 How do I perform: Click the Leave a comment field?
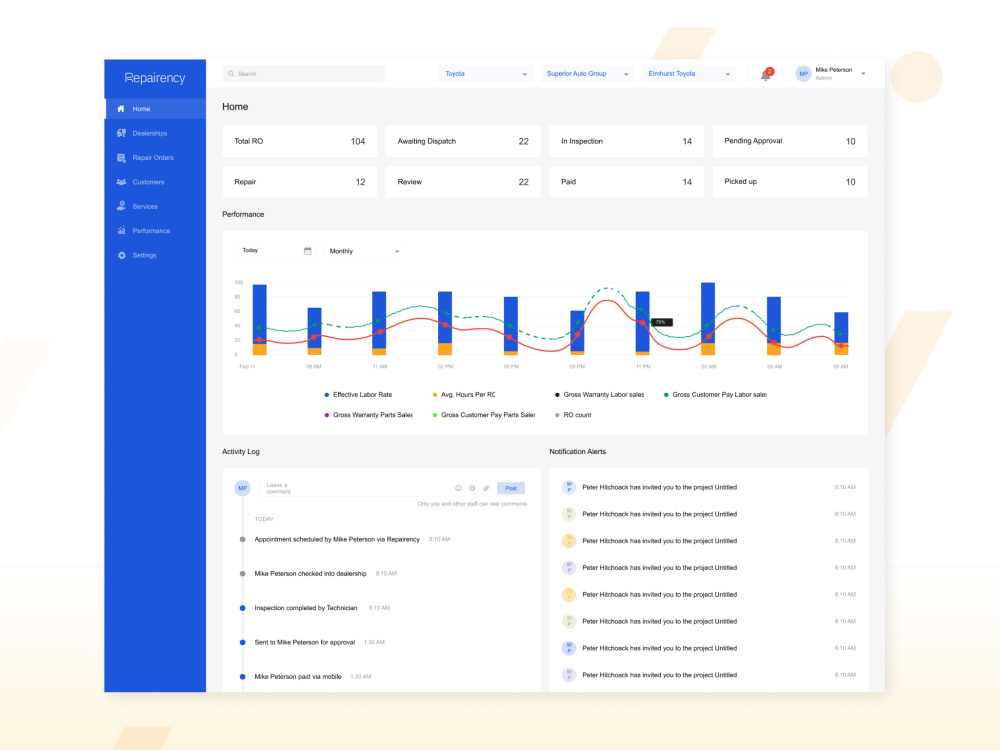pos(354,489)
